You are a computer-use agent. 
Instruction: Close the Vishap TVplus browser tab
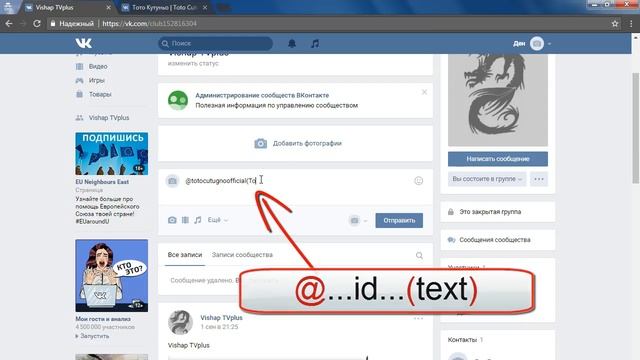tap(108, 7)
